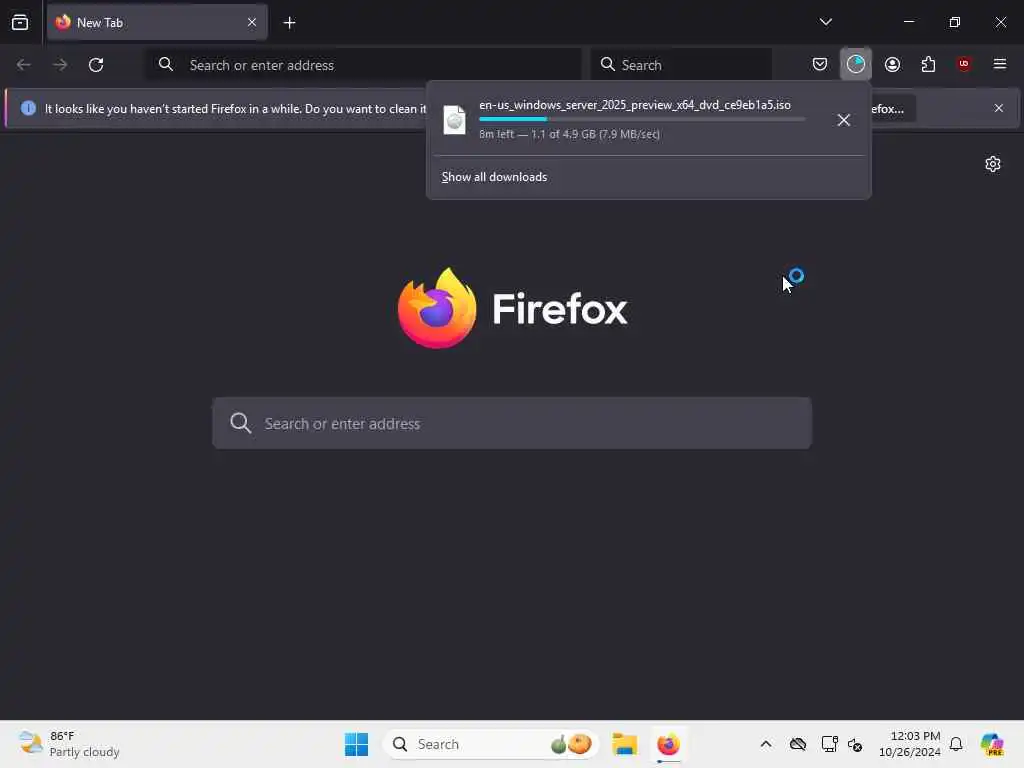Go back one page
This screenshot has width=1024, height=768.
click(x=24, y=65)
